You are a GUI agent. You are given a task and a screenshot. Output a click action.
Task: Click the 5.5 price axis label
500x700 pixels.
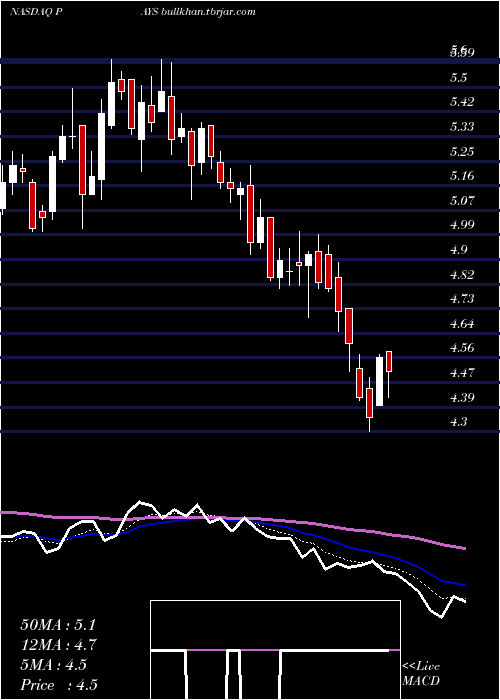tap(458, 78)
